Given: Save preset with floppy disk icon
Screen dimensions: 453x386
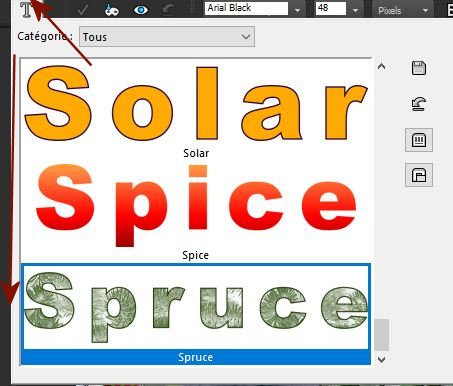Looking at the screenshot, I should click(419, 68).
